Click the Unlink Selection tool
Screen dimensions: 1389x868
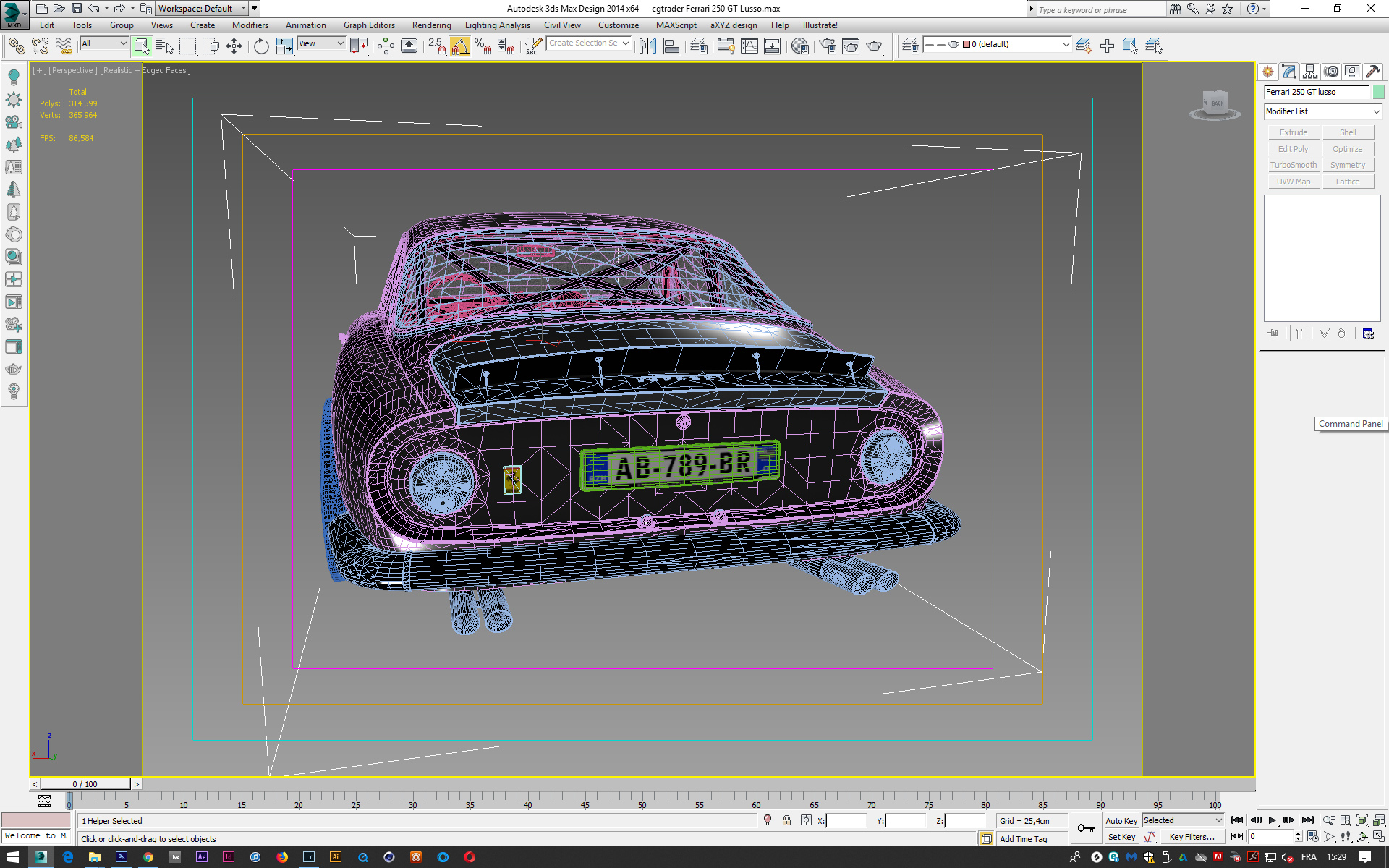[40, 46]
